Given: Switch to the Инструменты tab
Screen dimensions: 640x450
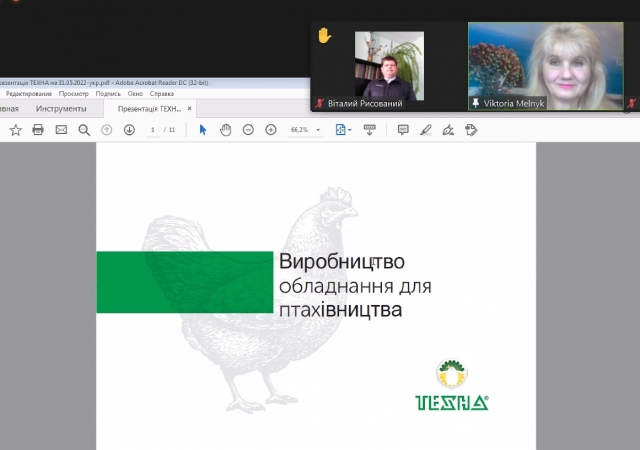Looking at the screenshot, I should [x=61, y=109].
